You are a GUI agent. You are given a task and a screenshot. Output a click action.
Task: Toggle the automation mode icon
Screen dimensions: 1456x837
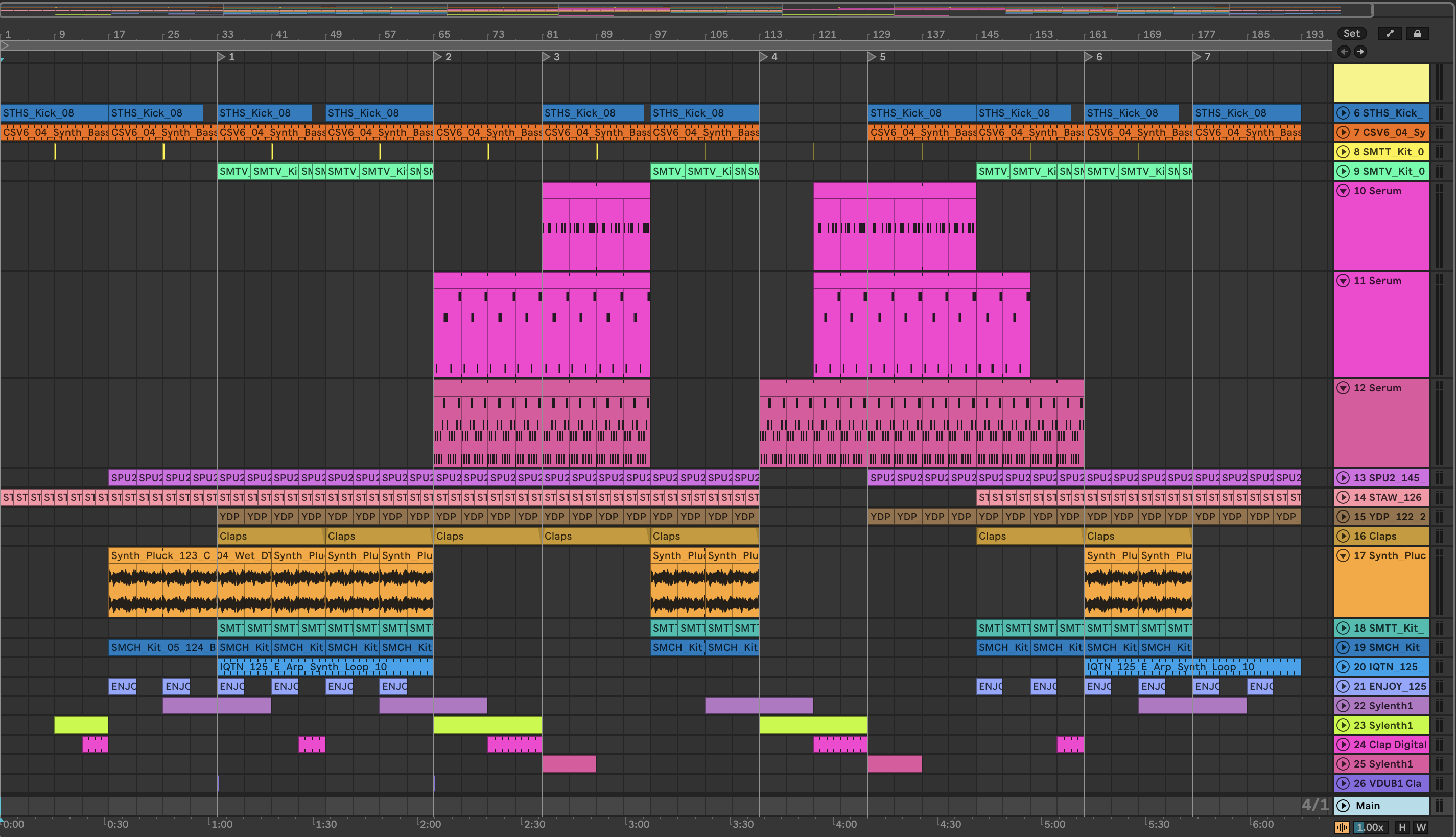pyautogui.click(x=1390, y=33)
